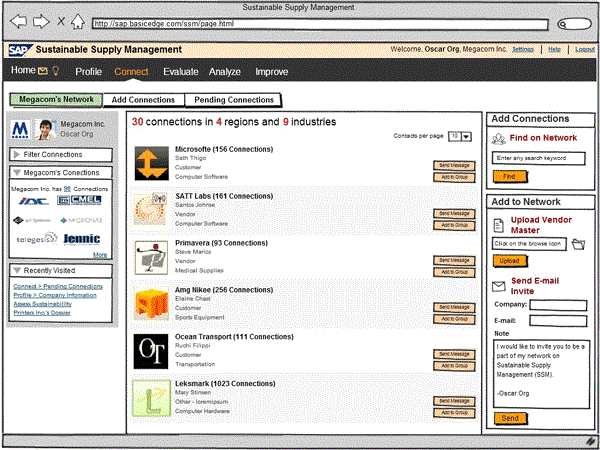Click the window resize grip icon in the status bar
The image size is (600, 450).
[590, 442]
